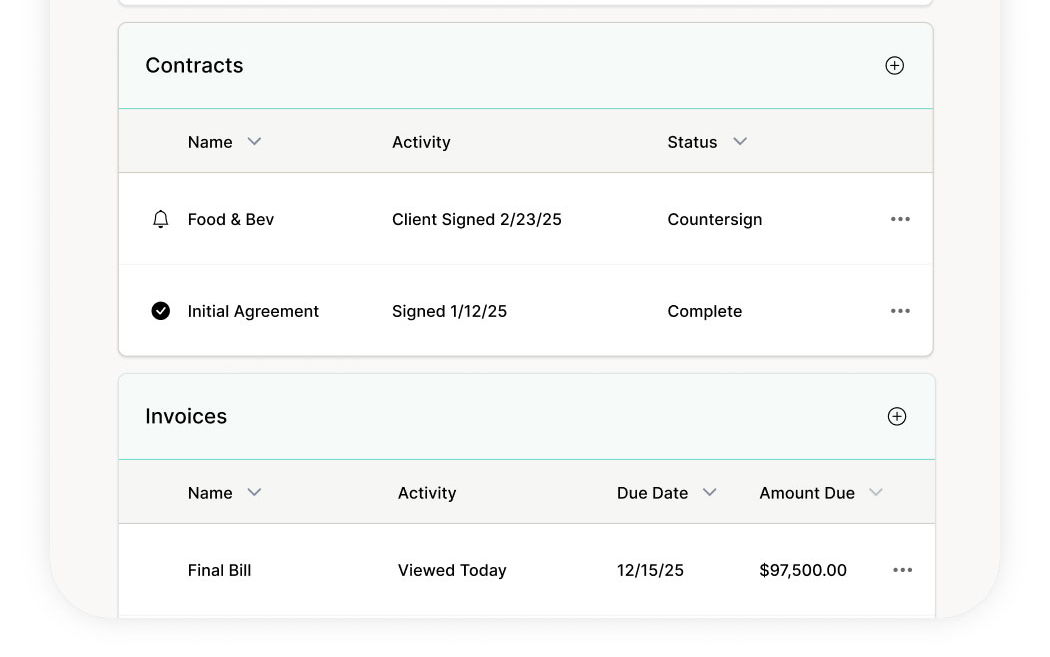The height and width of the screenshot is (657, 1050).
Task: Open the Food & Bev contract
Action: [x=231, y=220]
